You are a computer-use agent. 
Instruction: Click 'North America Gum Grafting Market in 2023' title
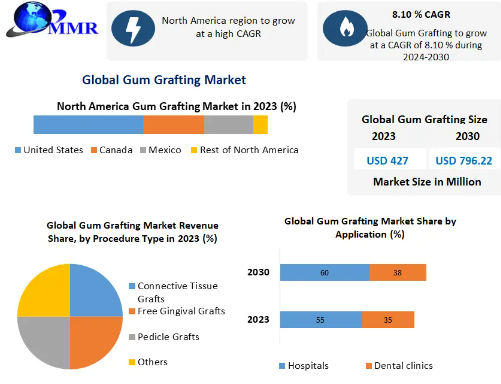pos(167,106)
